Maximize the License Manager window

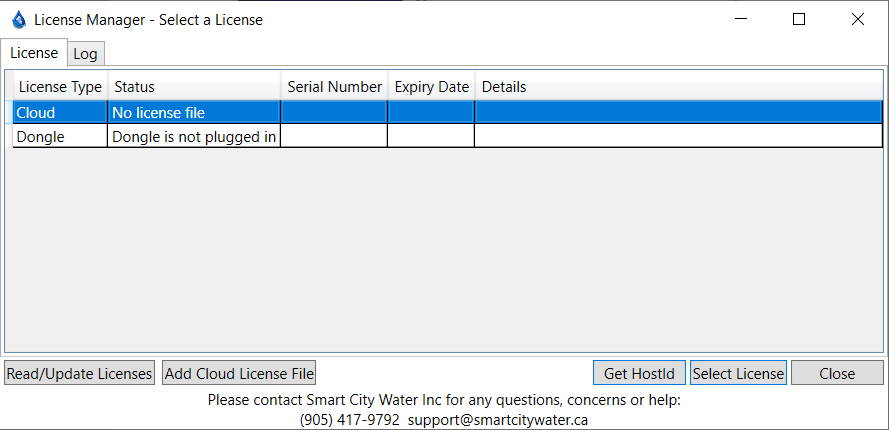click(799, 19)
